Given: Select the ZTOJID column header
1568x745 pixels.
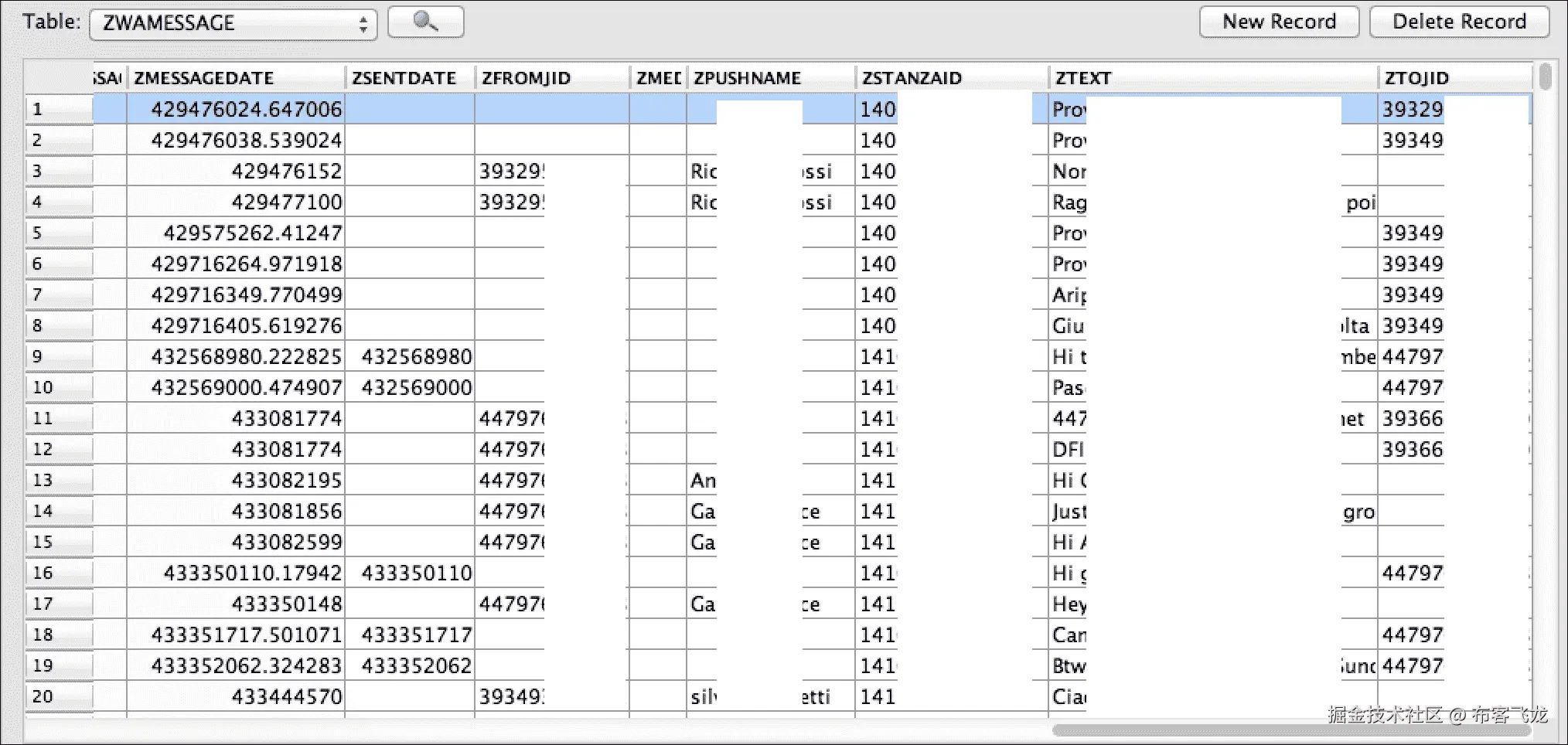Looking at the screenshot, I should pyautogui.click(x=1454, y=78).
